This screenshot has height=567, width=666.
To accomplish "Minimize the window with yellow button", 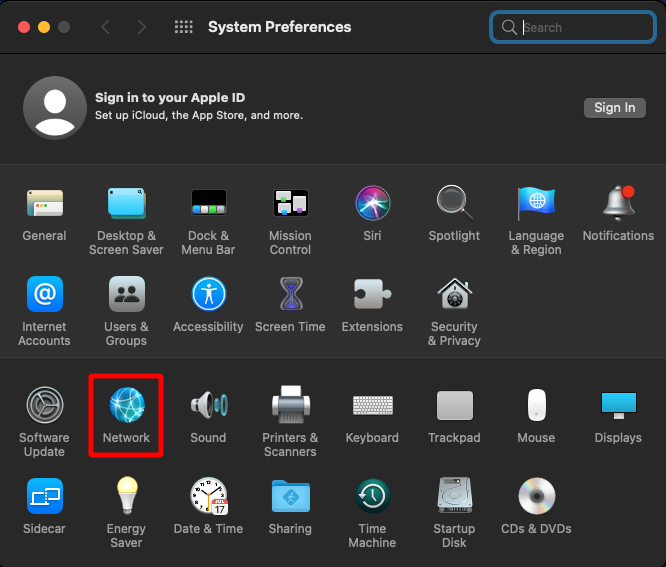I will [x=44, y=27].
